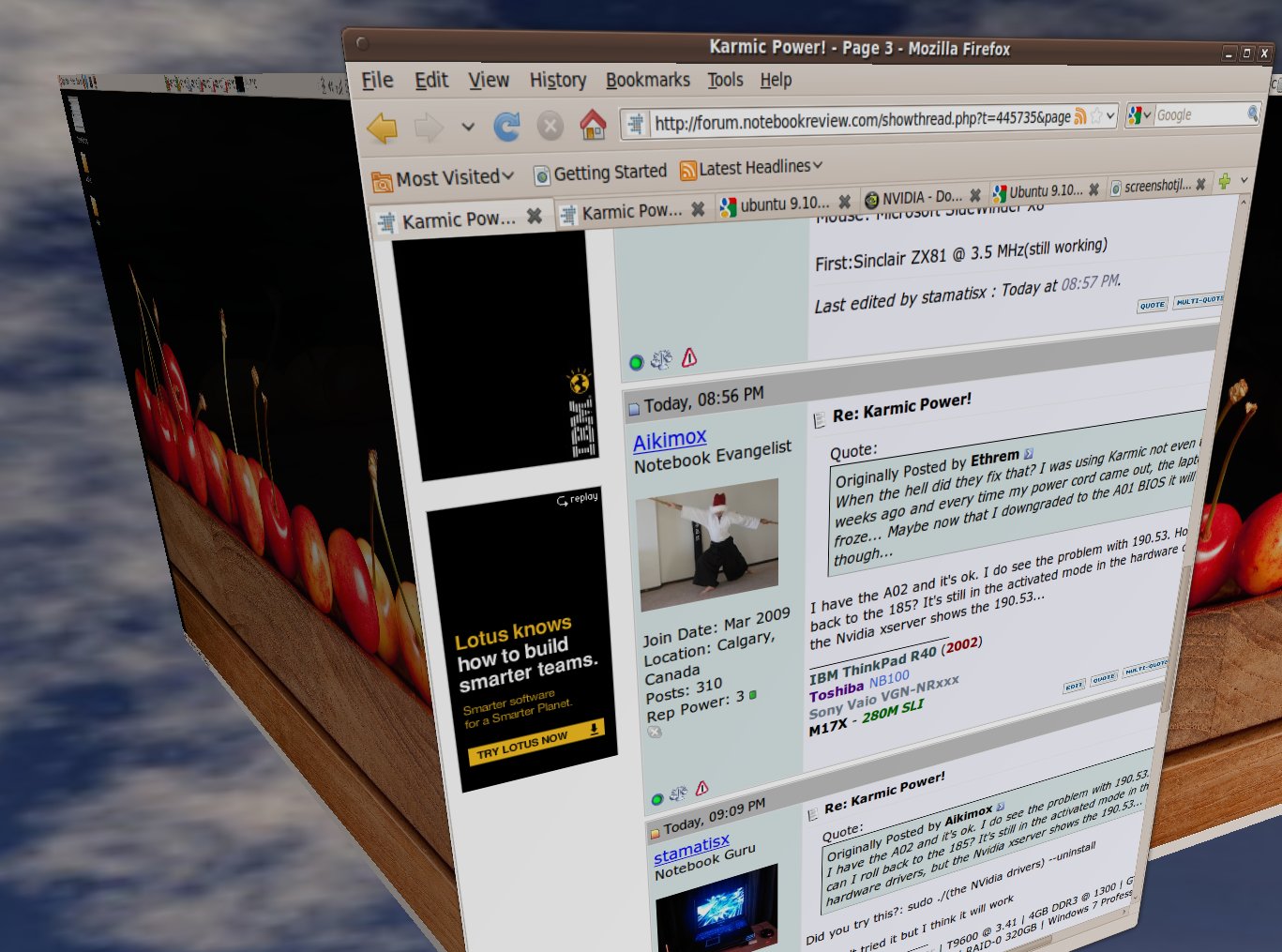Open the Edit menu
The image size is (1282, 952).
click(431, 81)
